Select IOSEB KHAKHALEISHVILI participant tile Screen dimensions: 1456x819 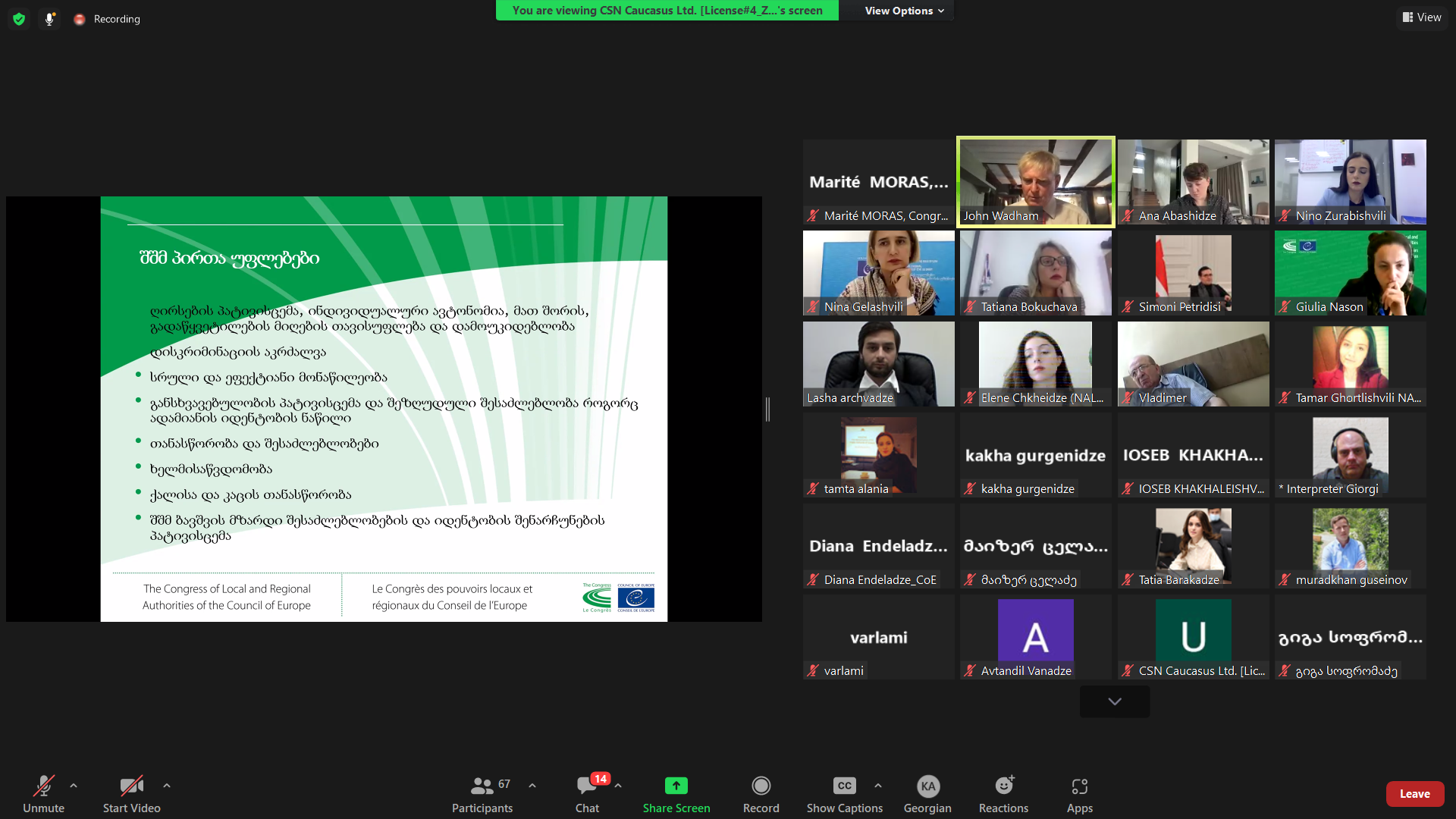[x=1193, y=455]
